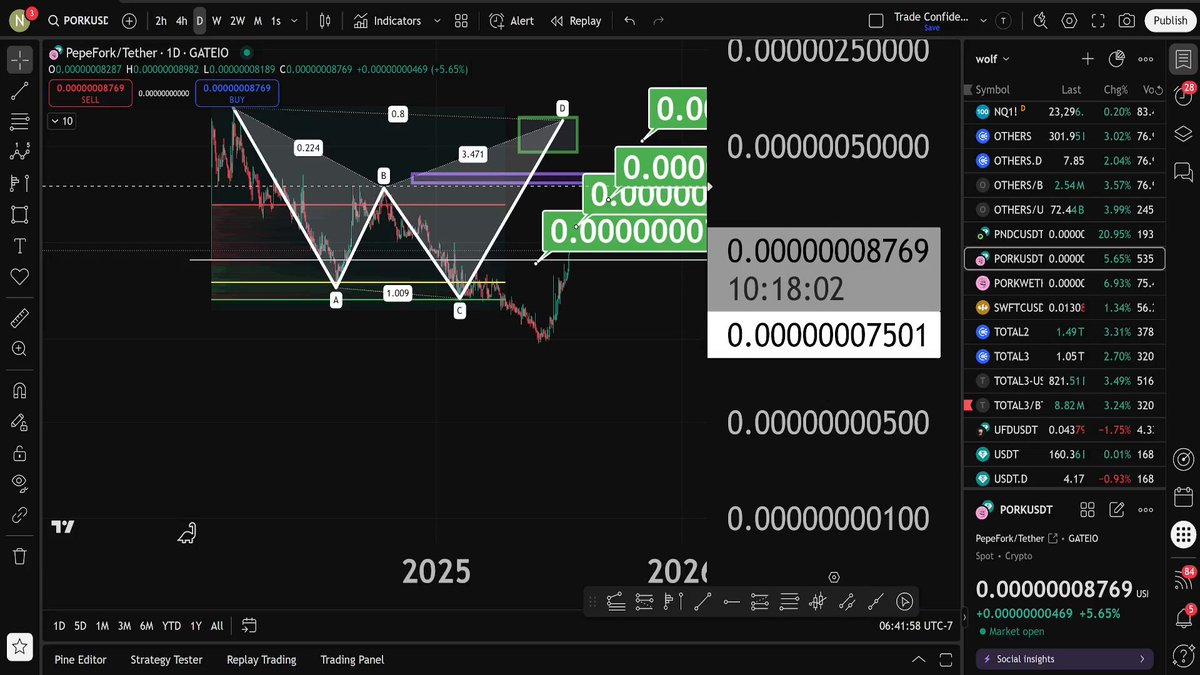Image resolution: width=1200 pixels, height=675 pixels.
Task: Expand the bottom panel with chevron
Action: coord(918,659)
